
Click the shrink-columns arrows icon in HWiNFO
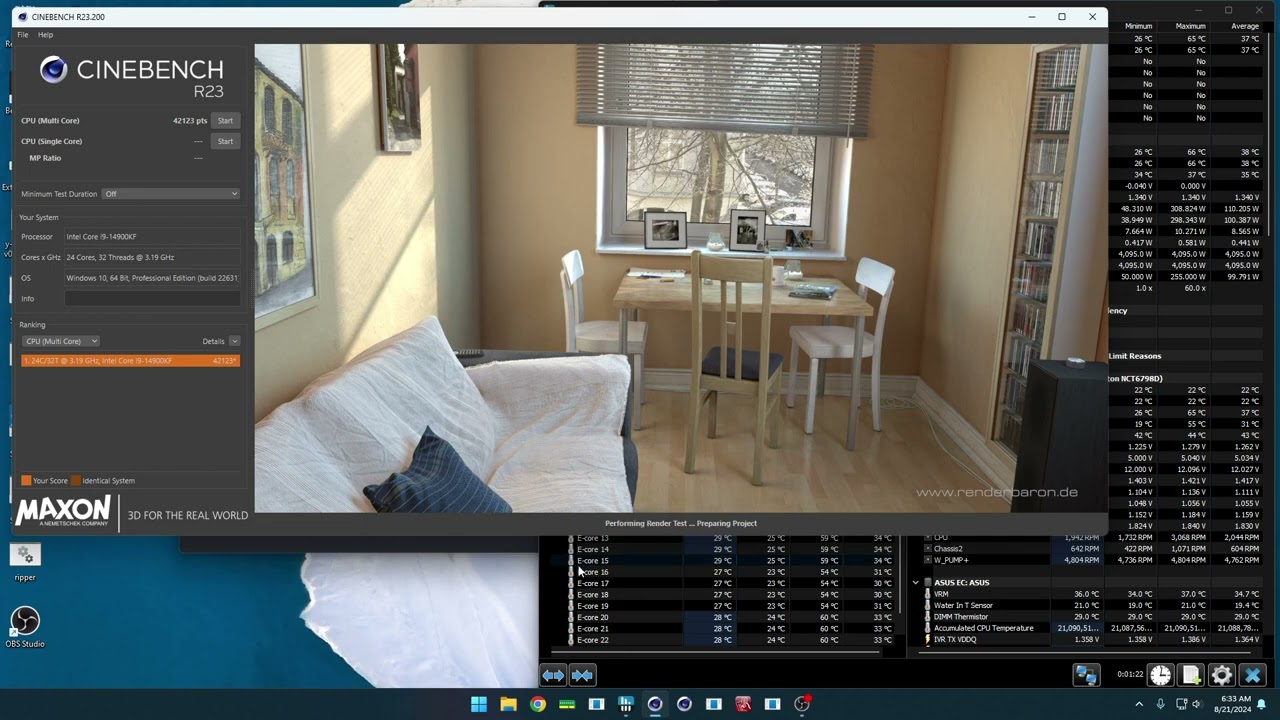pyautogui.click(x=582, y=675)
